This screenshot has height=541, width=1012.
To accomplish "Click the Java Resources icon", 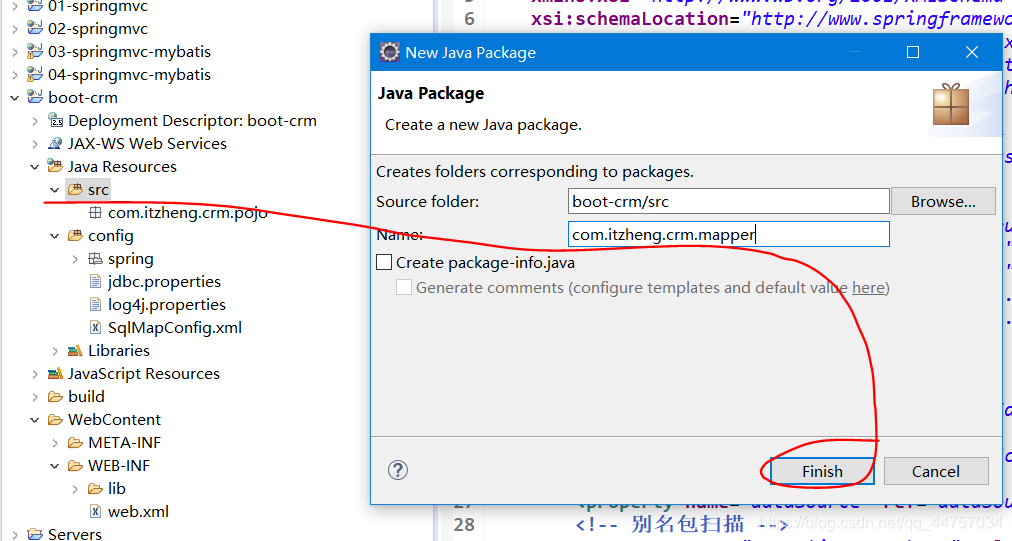I will [x=56, y=167].
